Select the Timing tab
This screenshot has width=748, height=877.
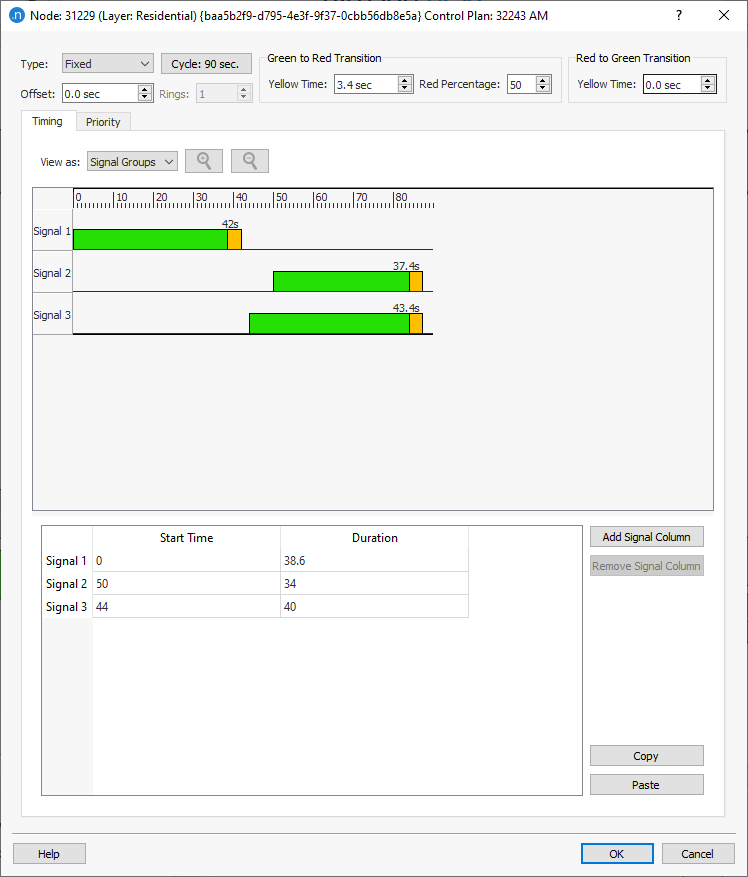click(x=47, y=121)
